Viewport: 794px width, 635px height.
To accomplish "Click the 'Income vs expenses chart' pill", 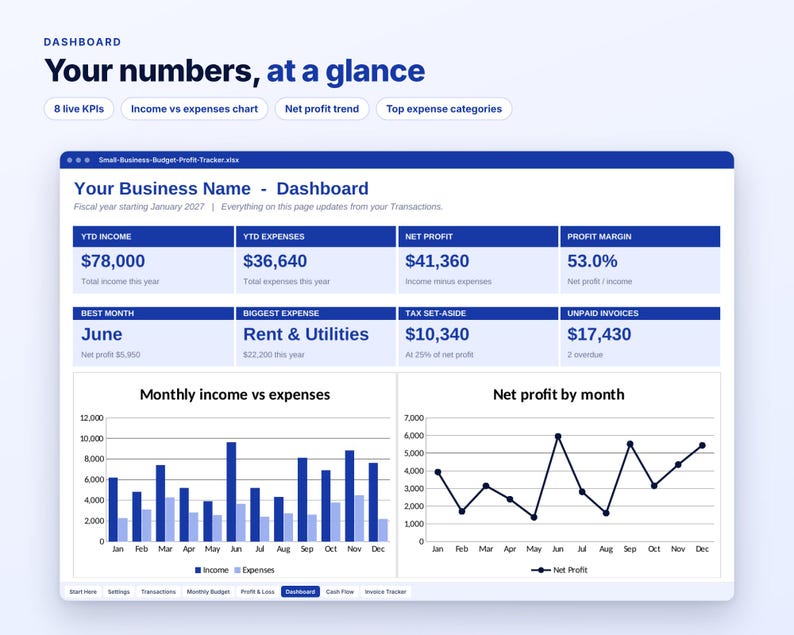I will click(x=194, y=109).
